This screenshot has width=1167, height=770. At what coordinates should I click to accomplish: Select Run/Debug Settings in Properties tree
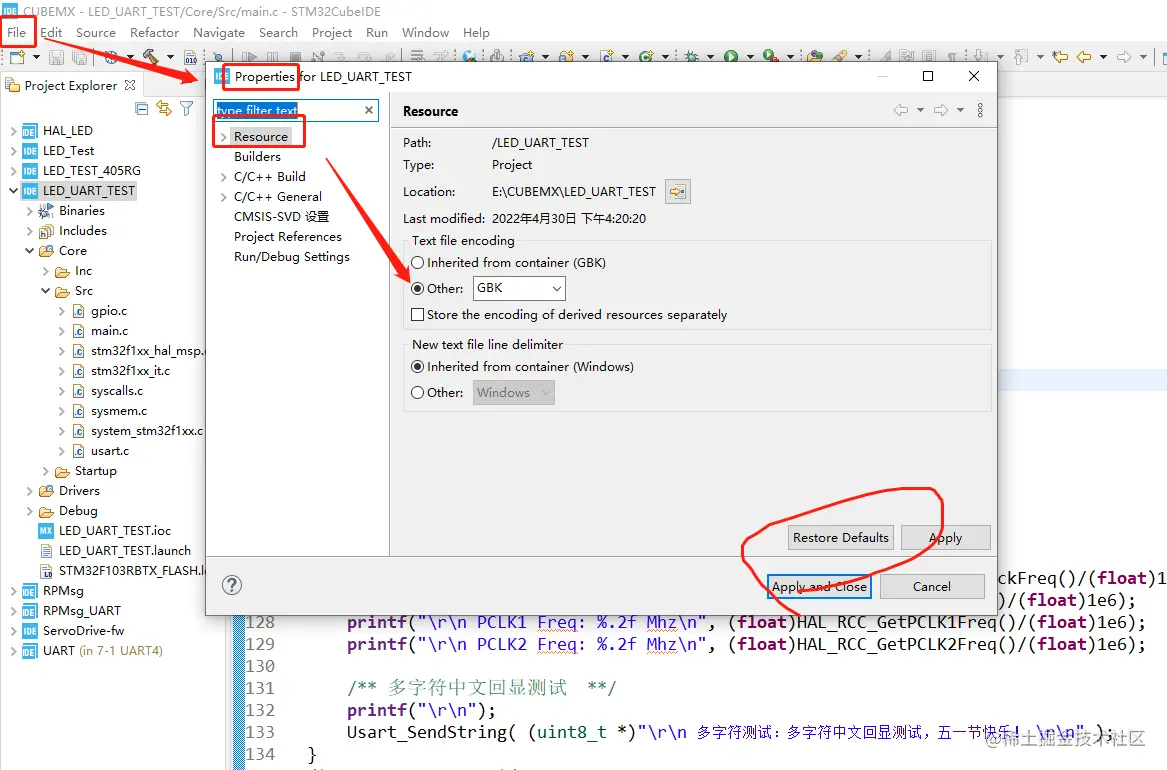coord(292,257)
